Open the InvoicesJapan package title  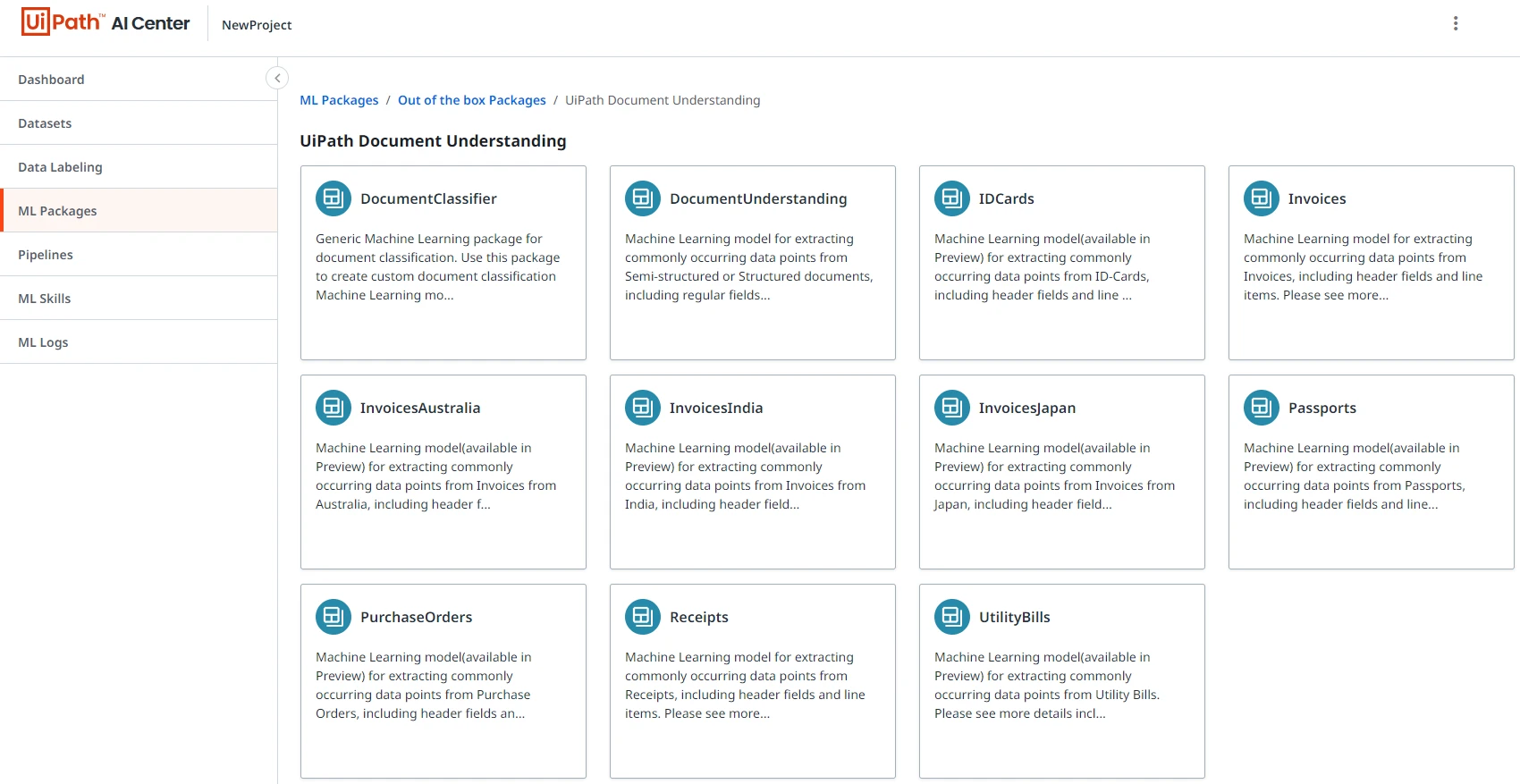(1027, 408)
